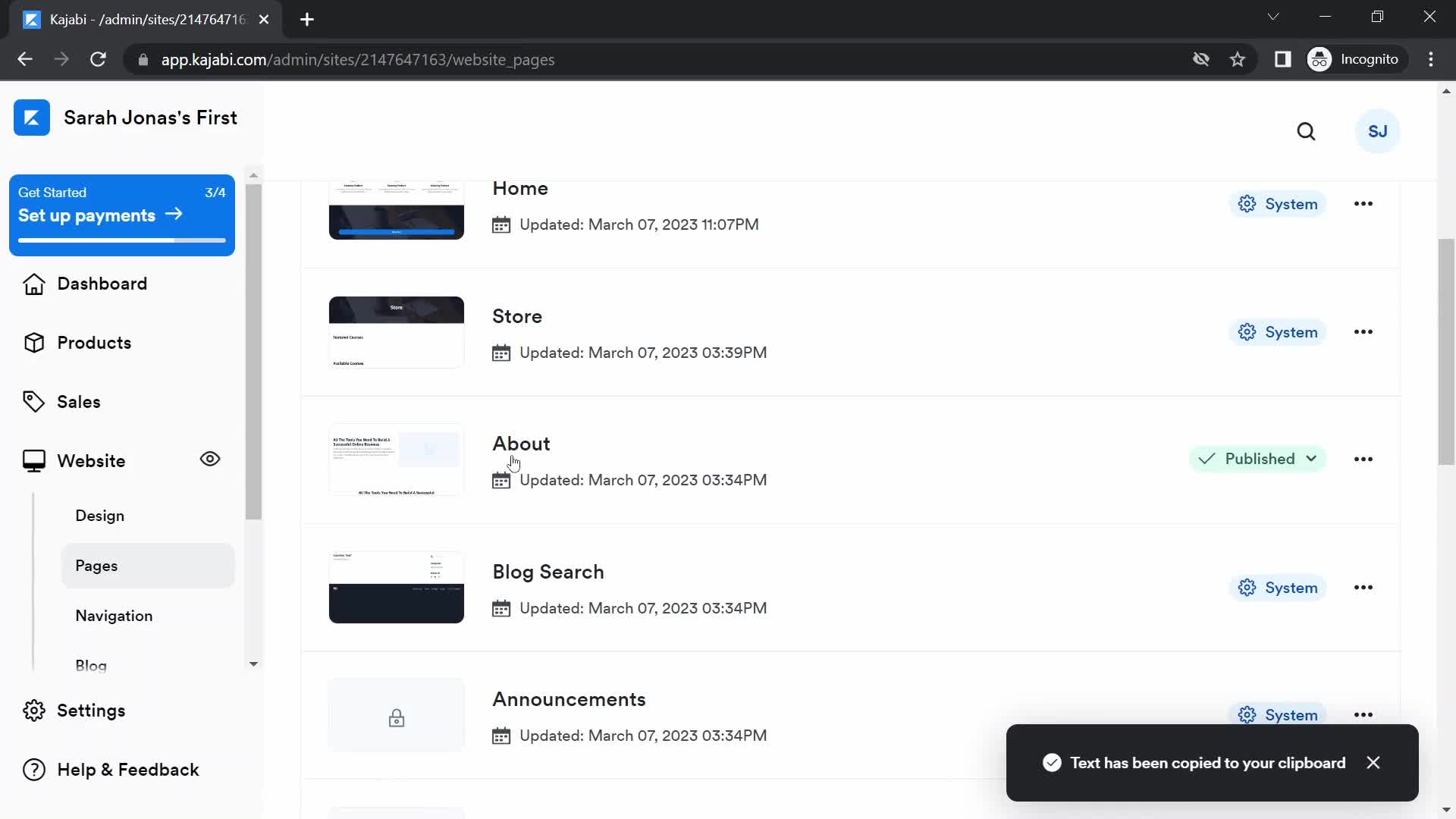Expand the Published dropdown on About page
This screenshot has height=819, width=1456.
(1310, 459)
